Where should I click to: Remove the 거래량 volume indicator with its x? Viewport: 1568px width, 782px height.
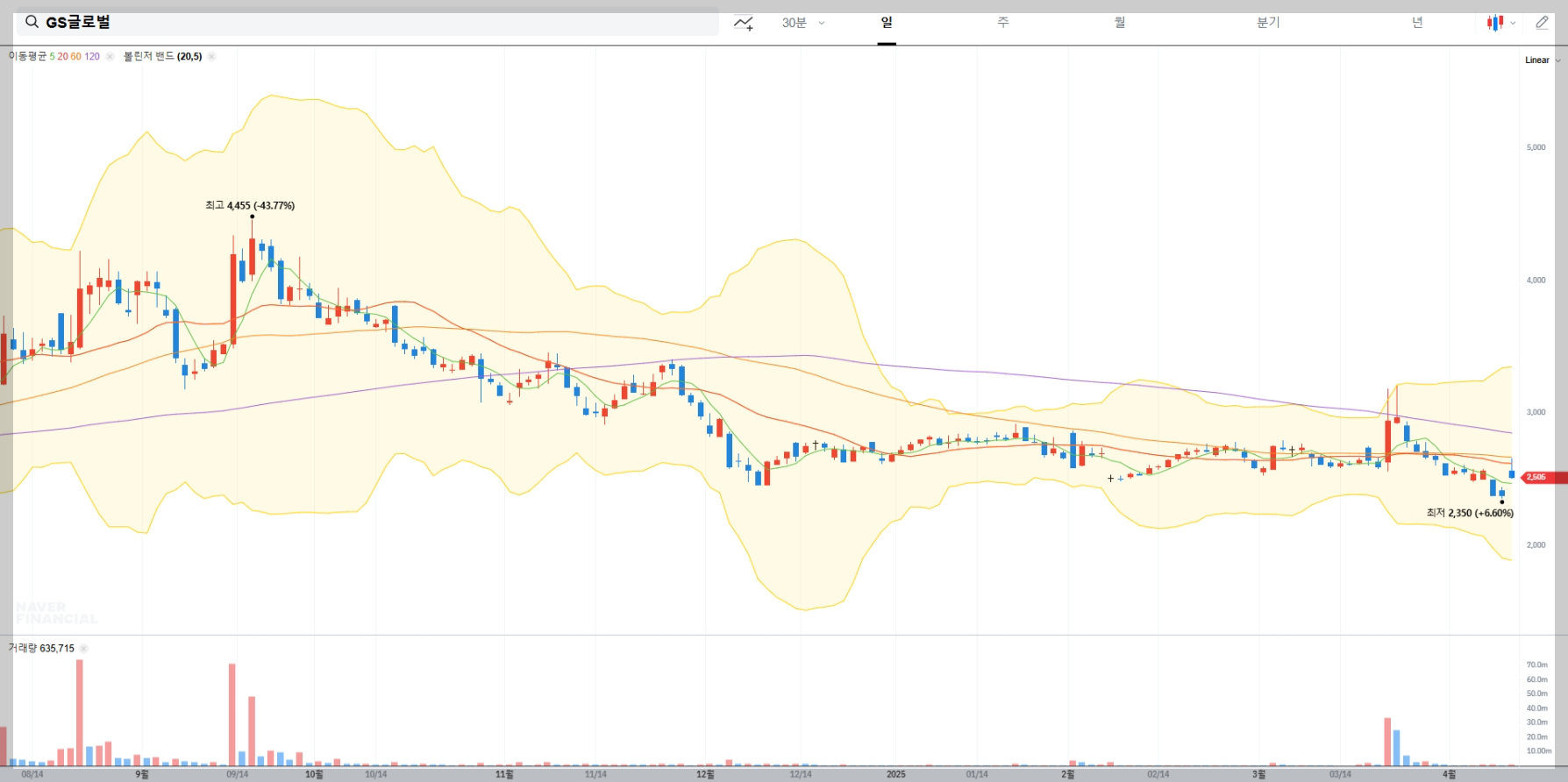click(84, 649)
